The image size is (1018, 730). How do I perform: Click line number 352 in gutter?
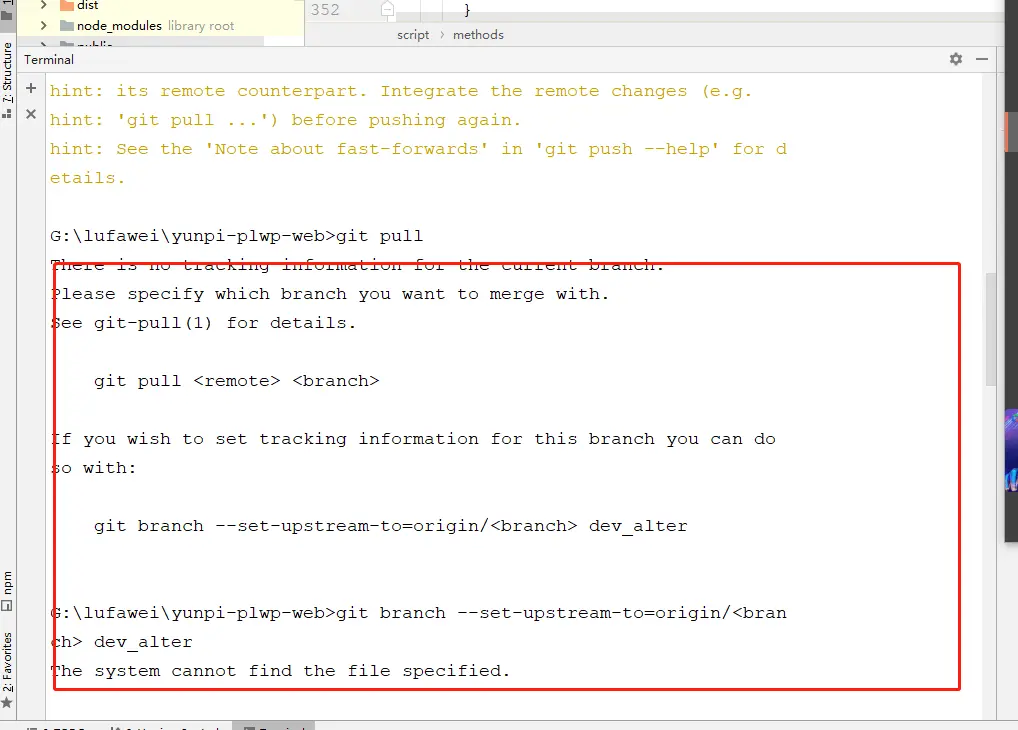point(325,10)
